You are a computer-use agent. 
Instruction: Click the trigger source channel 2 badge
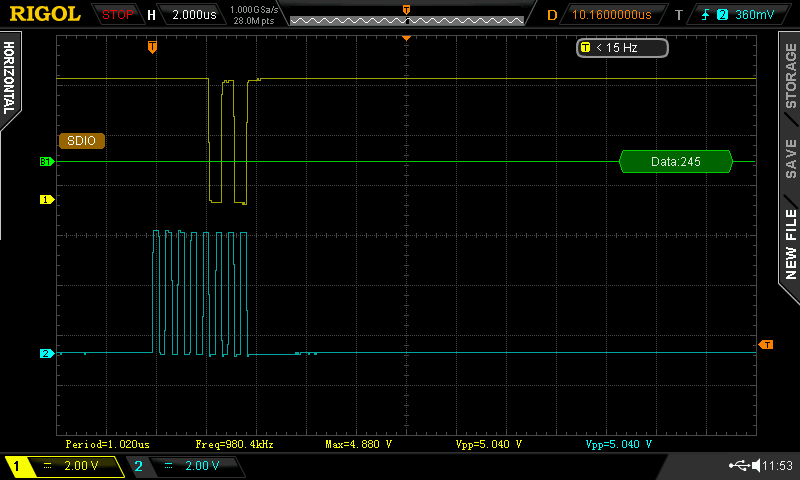(x=722, y=15)
